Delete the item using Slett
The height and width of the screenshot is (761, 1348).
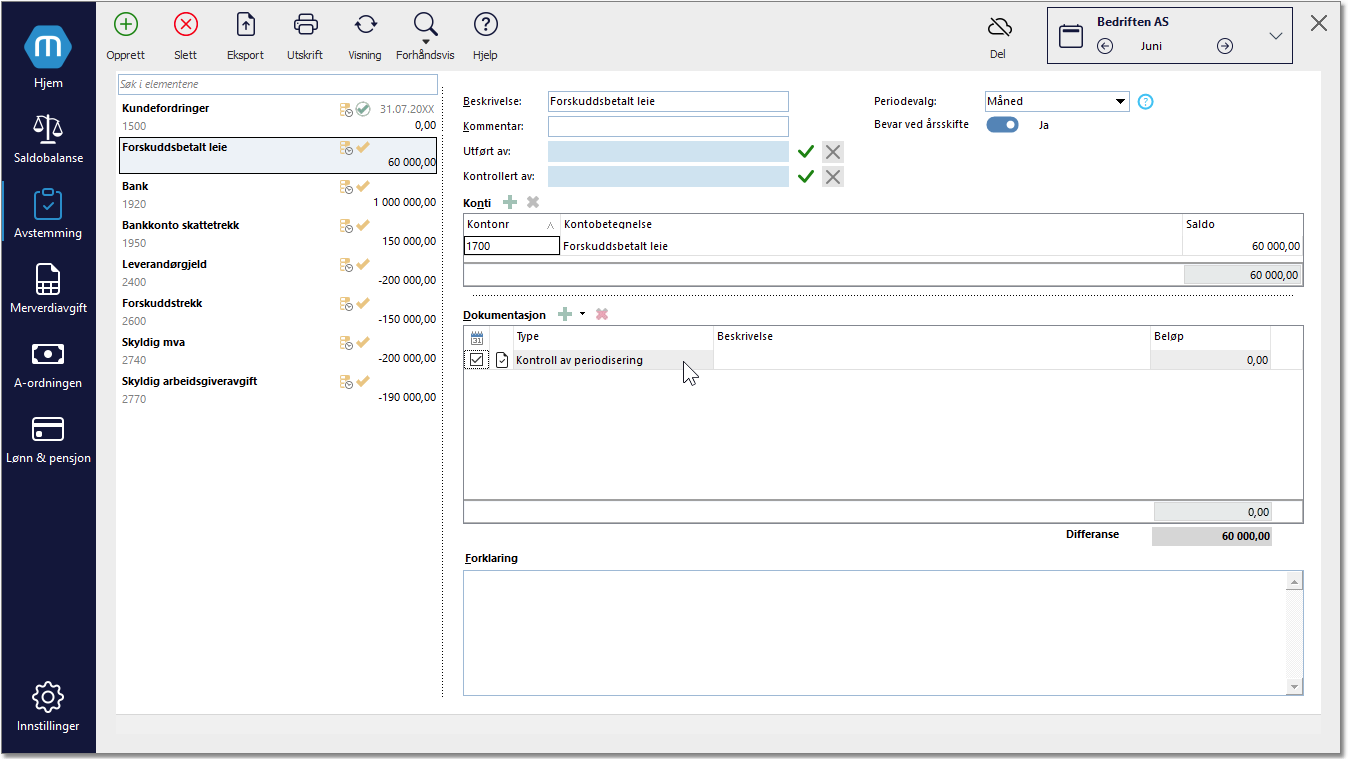[185, 37]
